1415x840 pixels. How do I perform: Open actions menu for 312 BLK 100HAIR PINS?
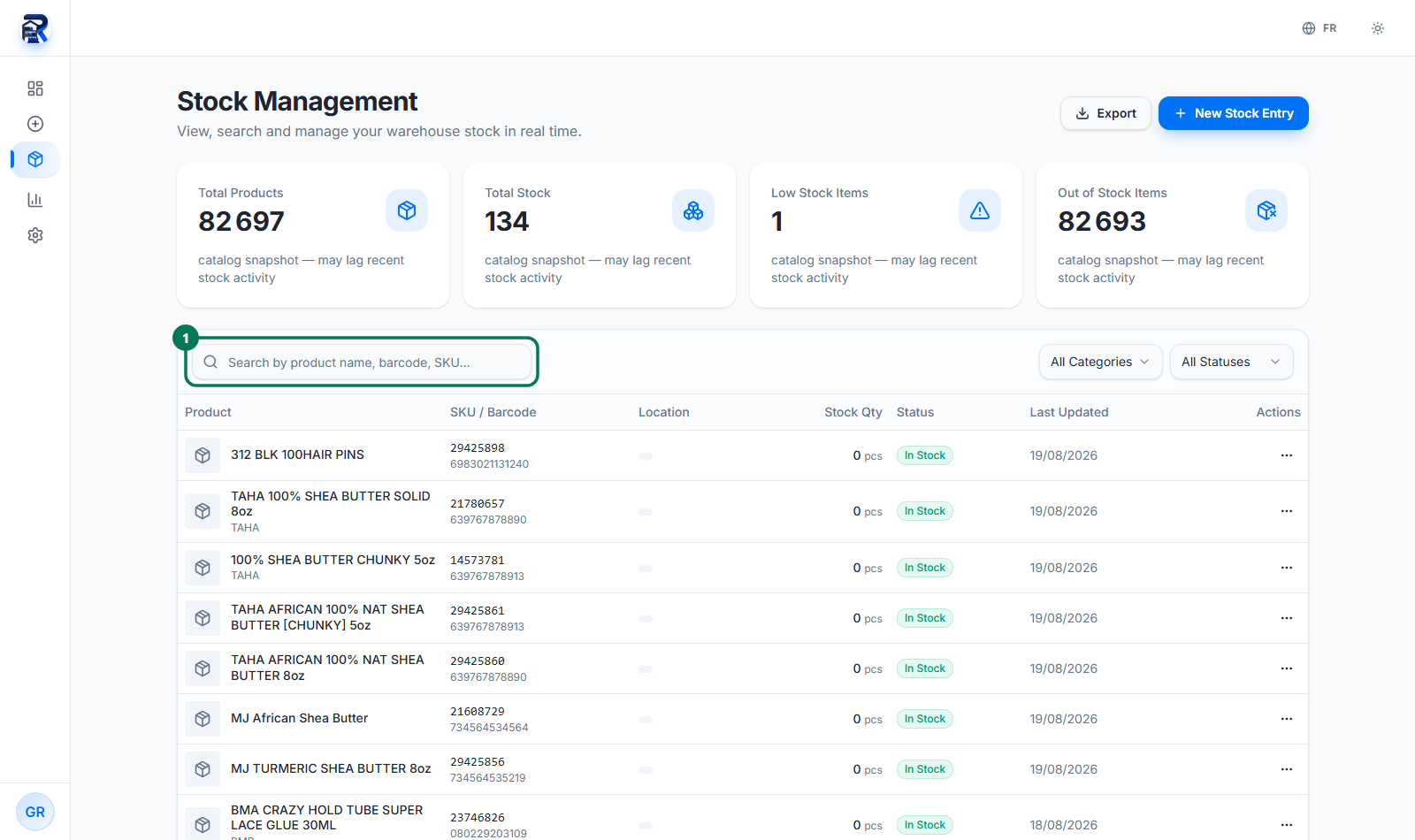(1287, 455)
